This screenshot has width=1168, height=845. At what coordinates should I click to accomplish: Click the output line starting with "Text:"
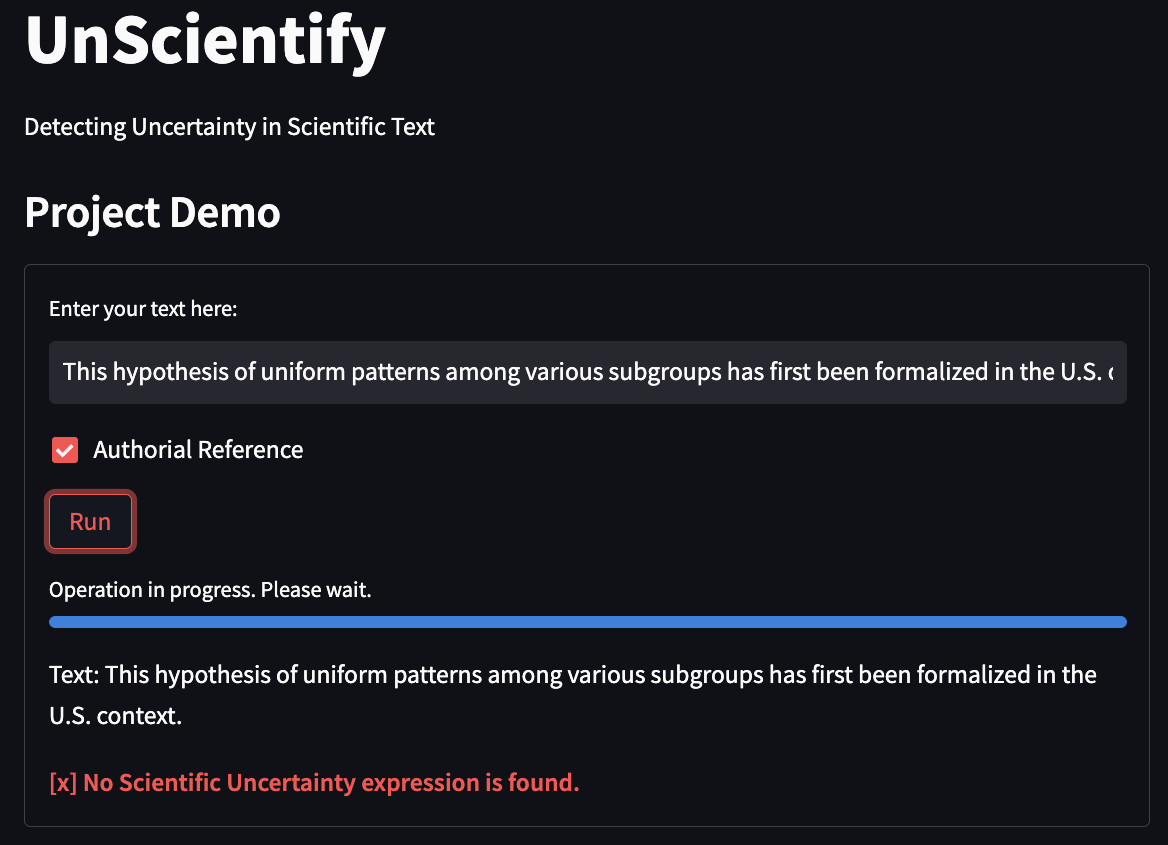(x=572, y=675)
